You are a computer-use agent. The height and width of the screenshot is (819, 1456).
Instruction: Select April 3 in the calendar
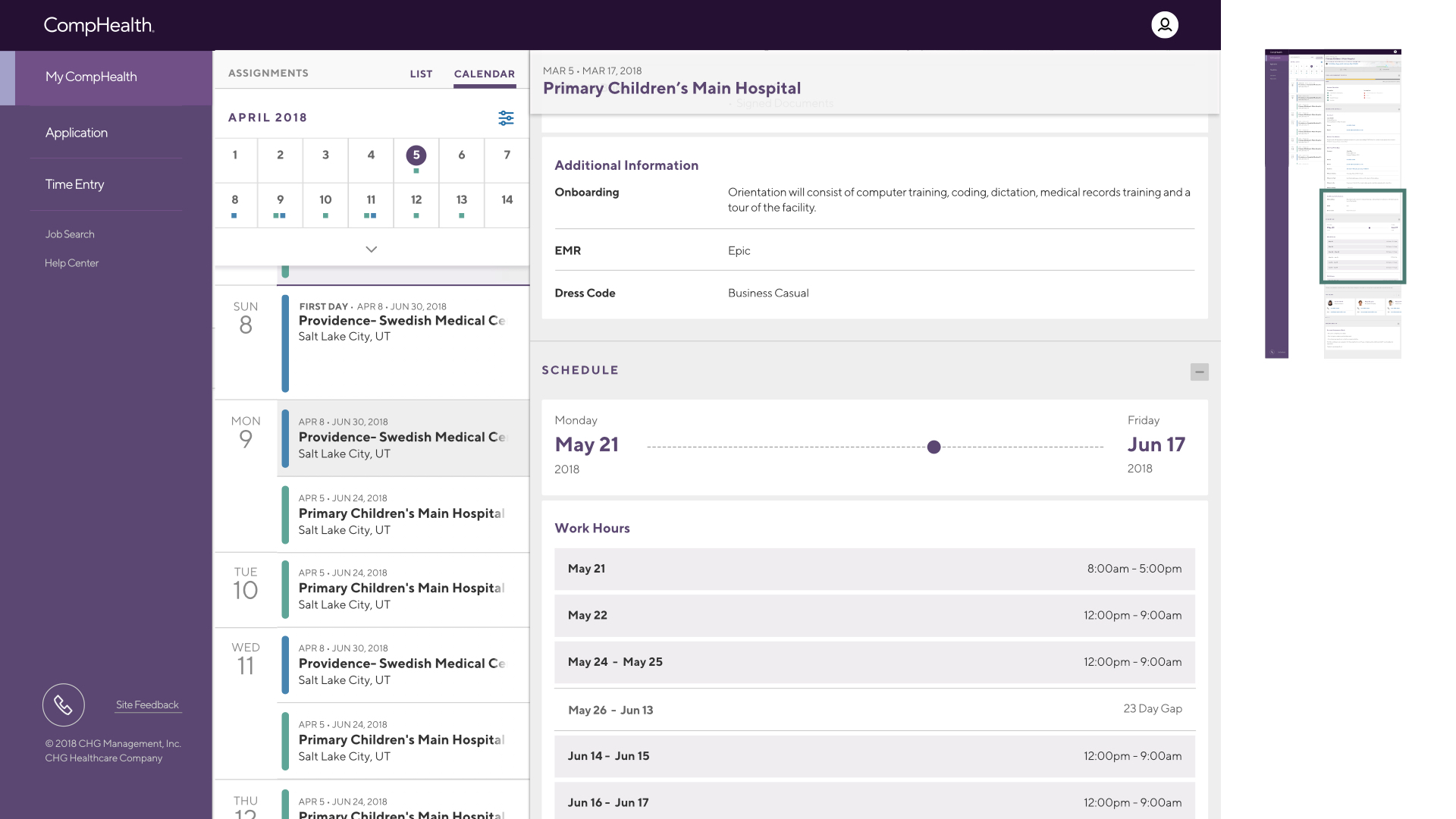326,159
